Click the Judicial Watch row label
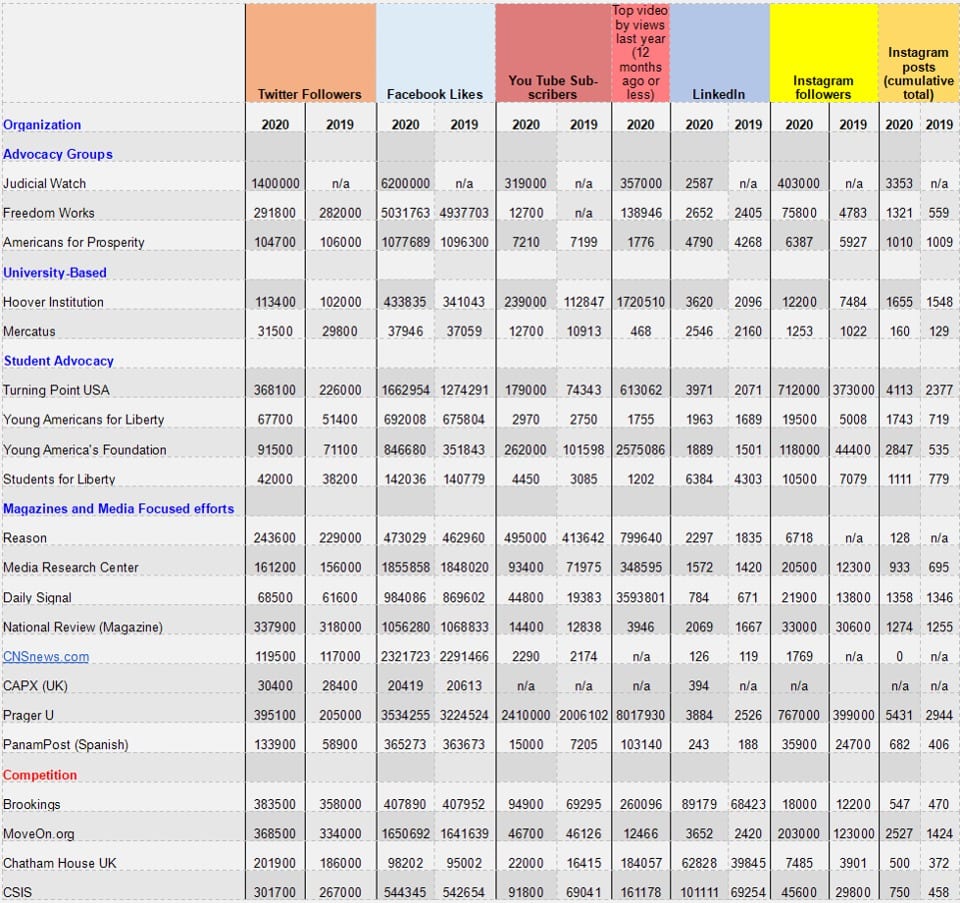Viewport: 960px width, 903px height. 44,183
